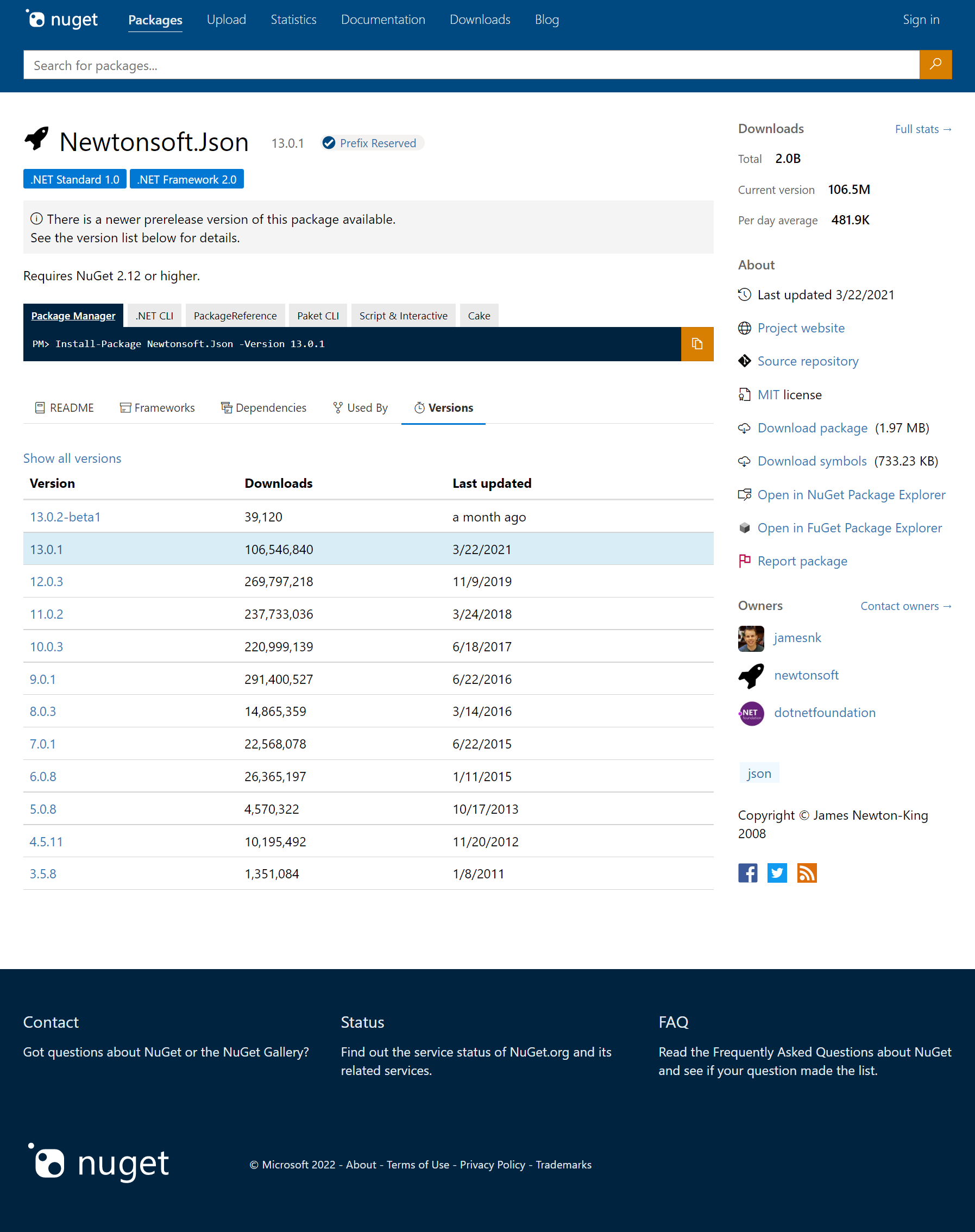
Task: Select the Versions tab
Action: pos(444,407)
